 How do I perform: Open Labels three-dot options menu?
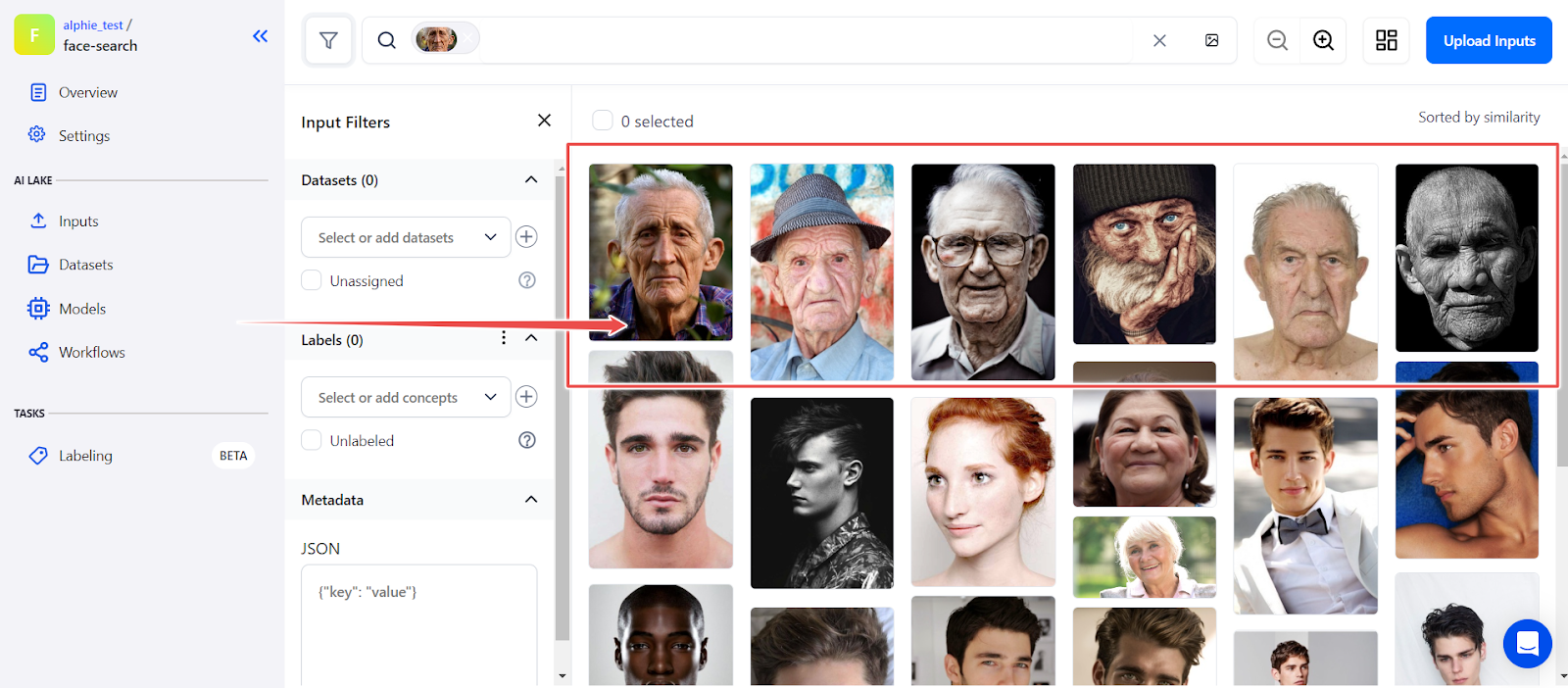point(504,338)
